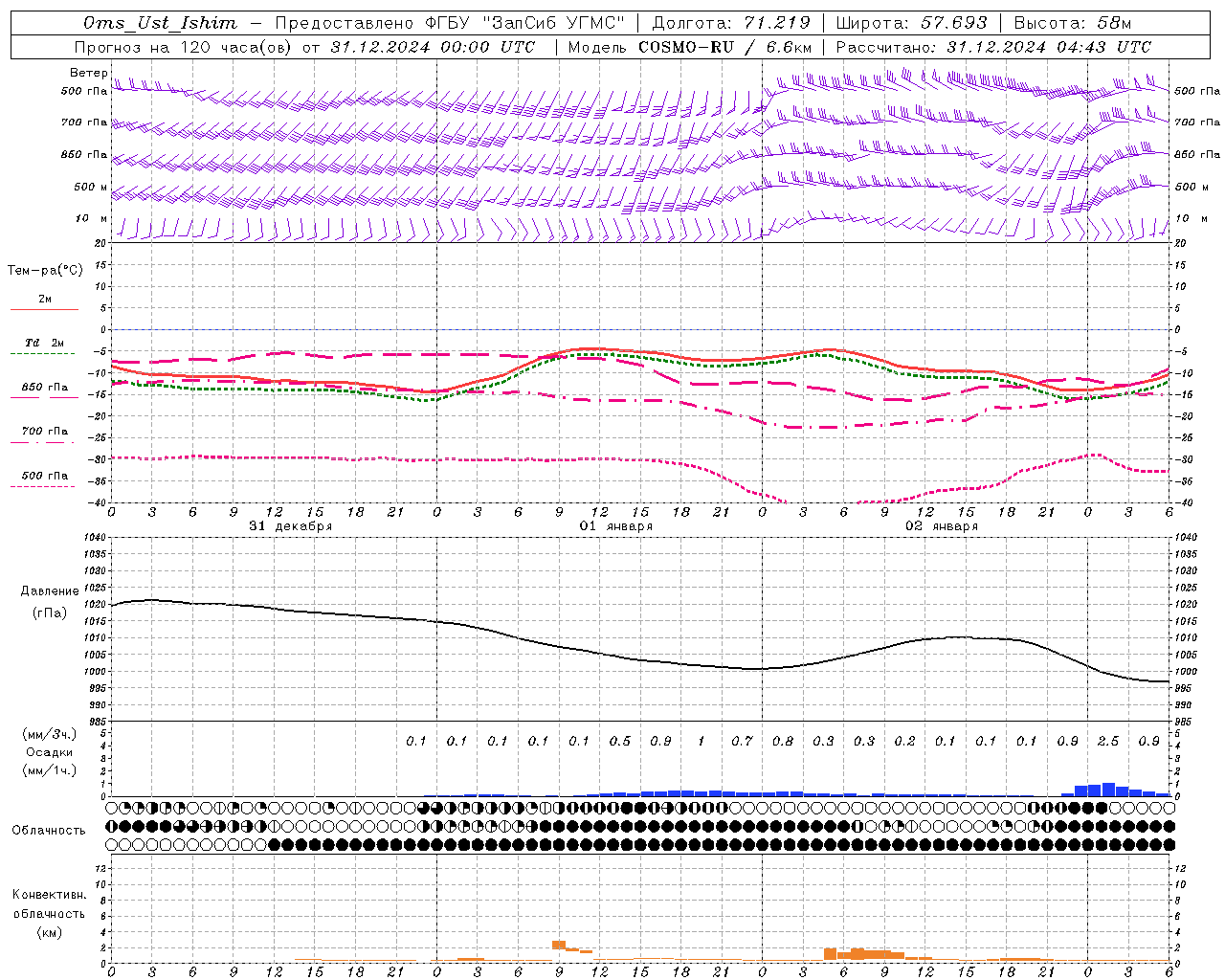Click the Конвективн. panel label
The width and height of the screenshot is (1225, 980).
click(50, 895)
